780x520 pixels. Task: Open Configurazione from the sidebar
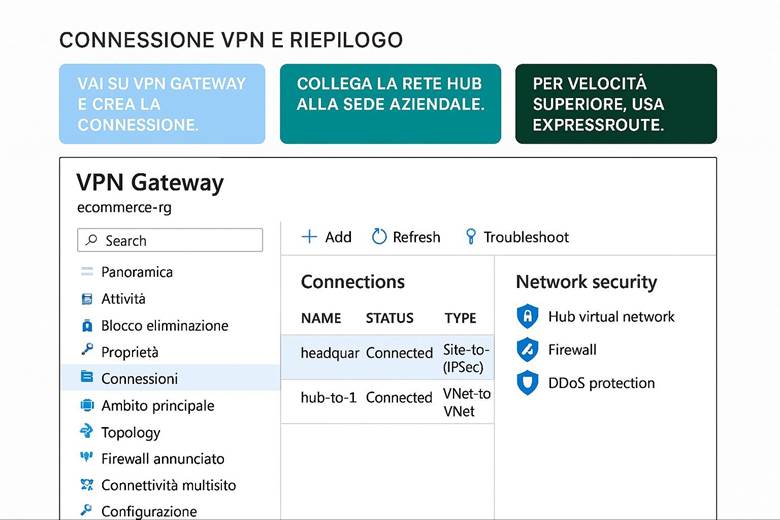coord(149,511)
